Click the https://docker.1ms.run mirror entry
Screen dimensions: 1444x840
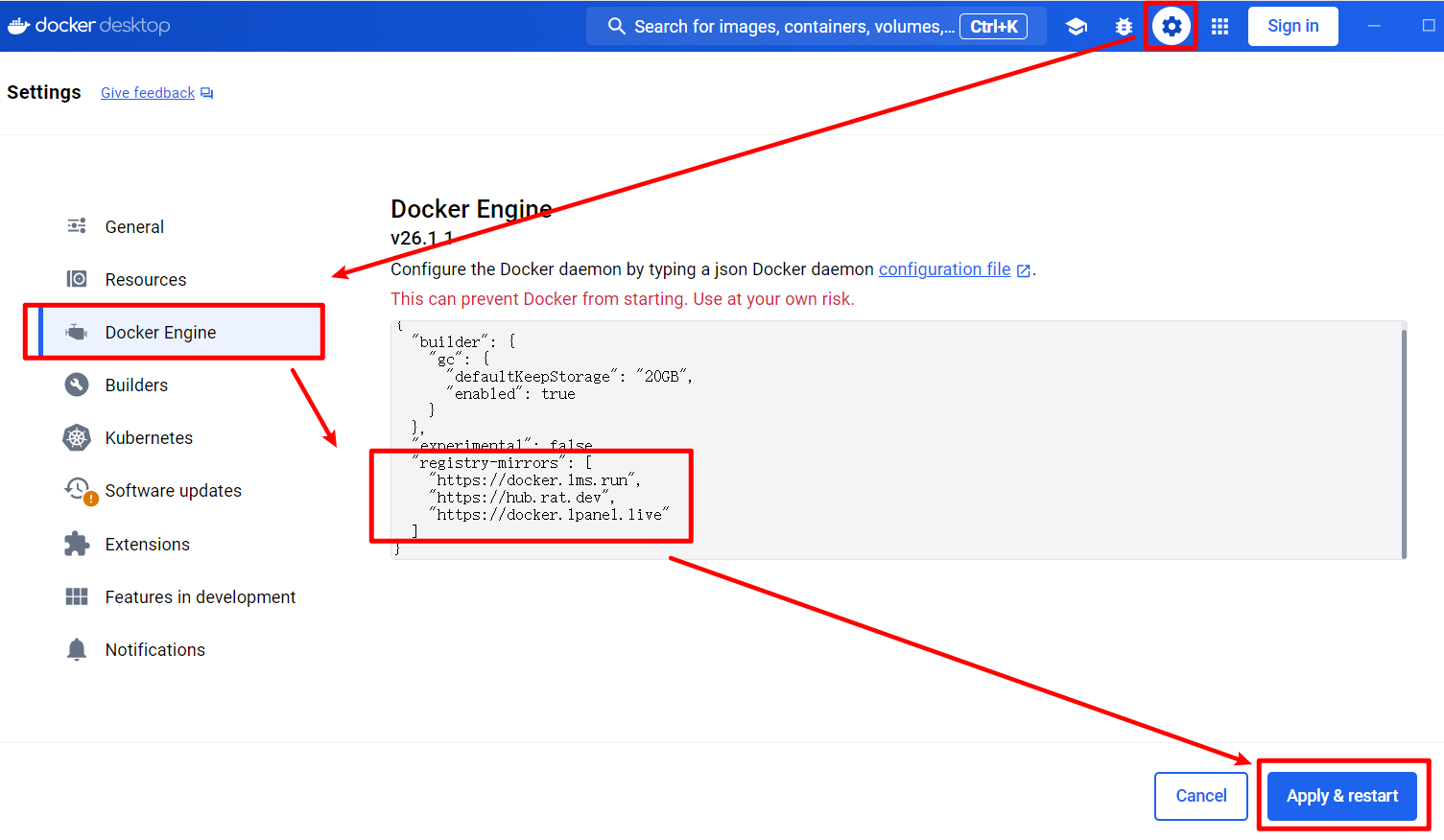point(534,480)
